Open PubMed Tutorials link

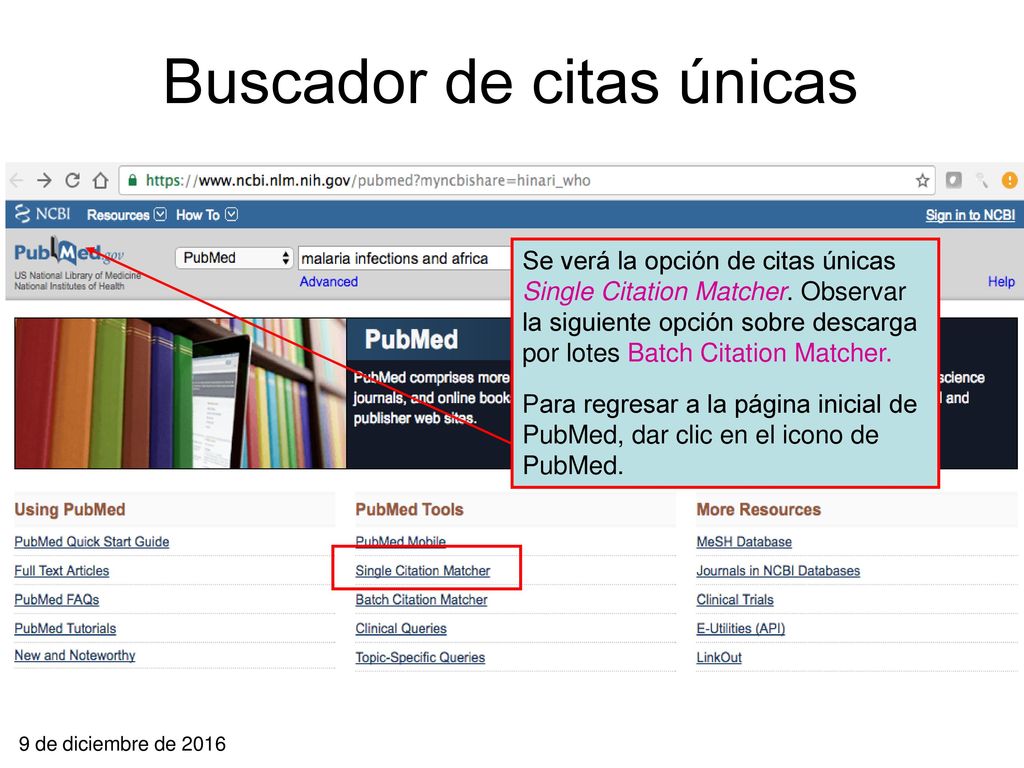point(65,628)
